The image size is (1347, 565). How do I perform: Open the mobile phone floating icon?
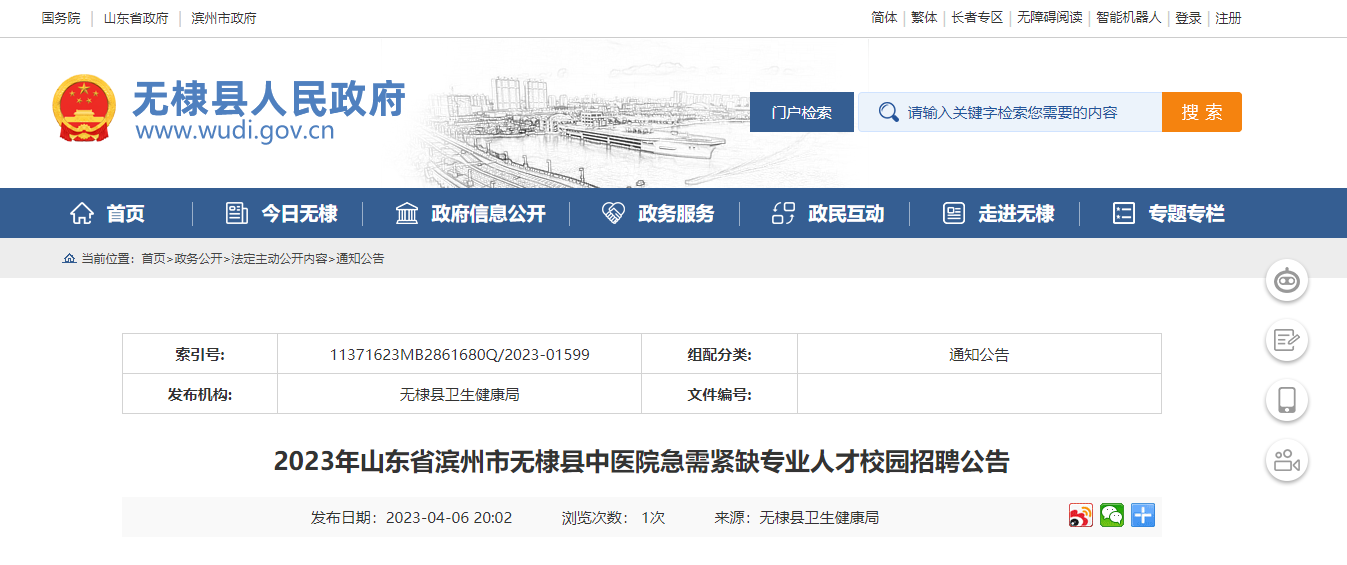point(1287,400)
